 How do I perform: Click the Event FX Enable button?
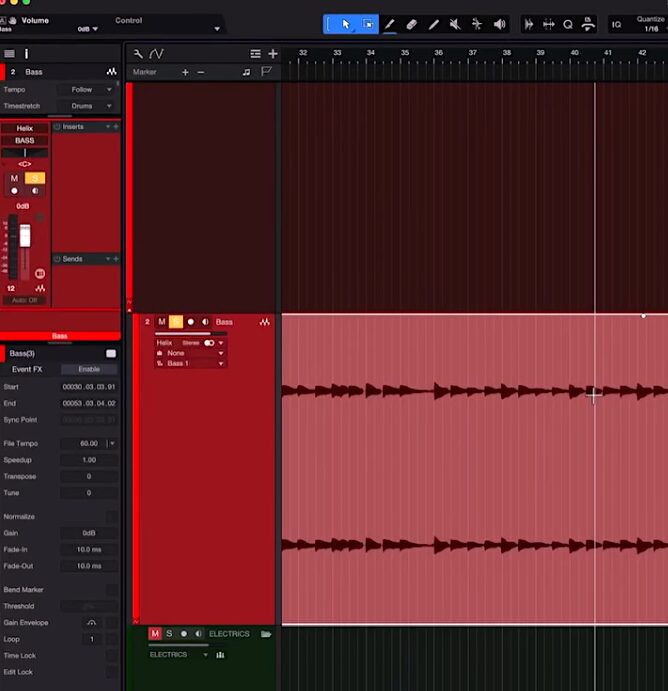pyautogui.click(x=88, y=369)
